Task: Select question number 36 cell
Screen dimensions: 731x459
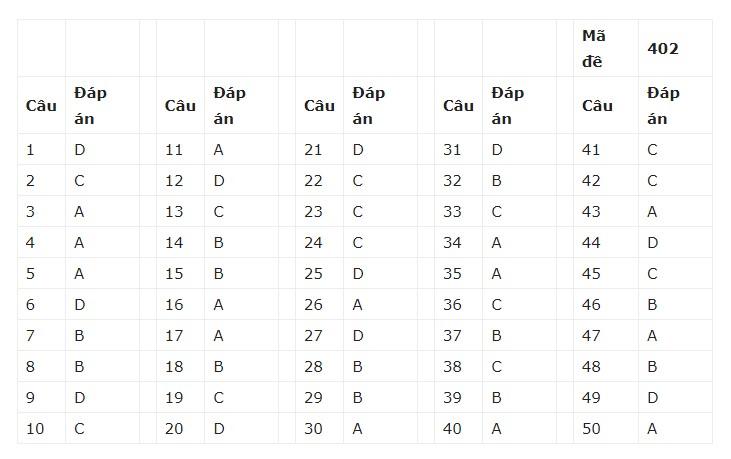Action: coord(452,305)
